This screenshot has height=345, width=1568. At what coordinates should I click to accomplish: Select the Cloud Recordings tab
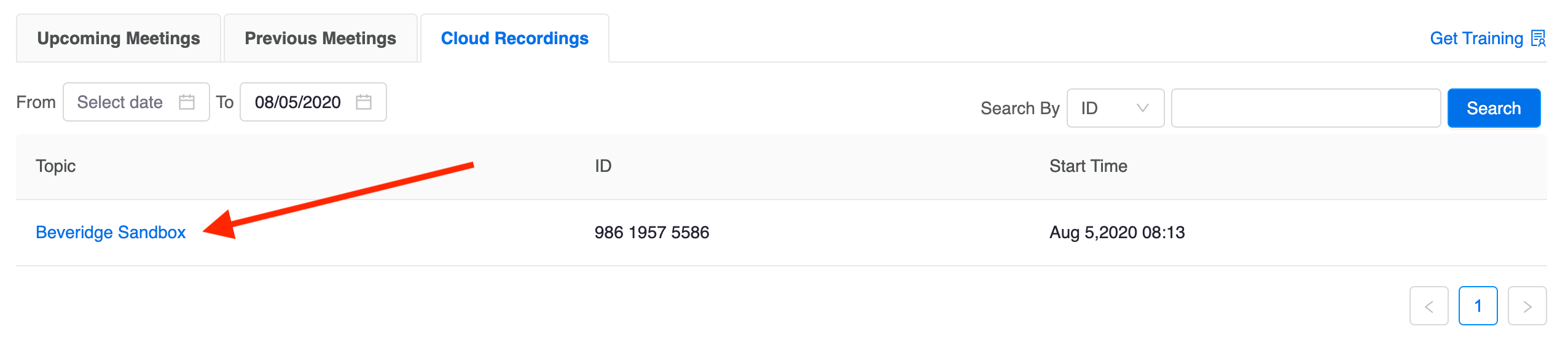[515, 38]
